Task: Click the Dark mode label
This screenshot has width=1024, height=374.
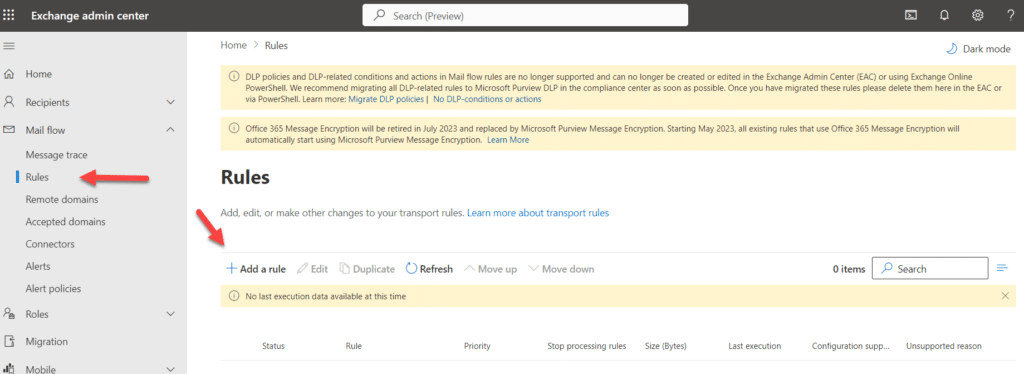Action: tap(986, 49)
